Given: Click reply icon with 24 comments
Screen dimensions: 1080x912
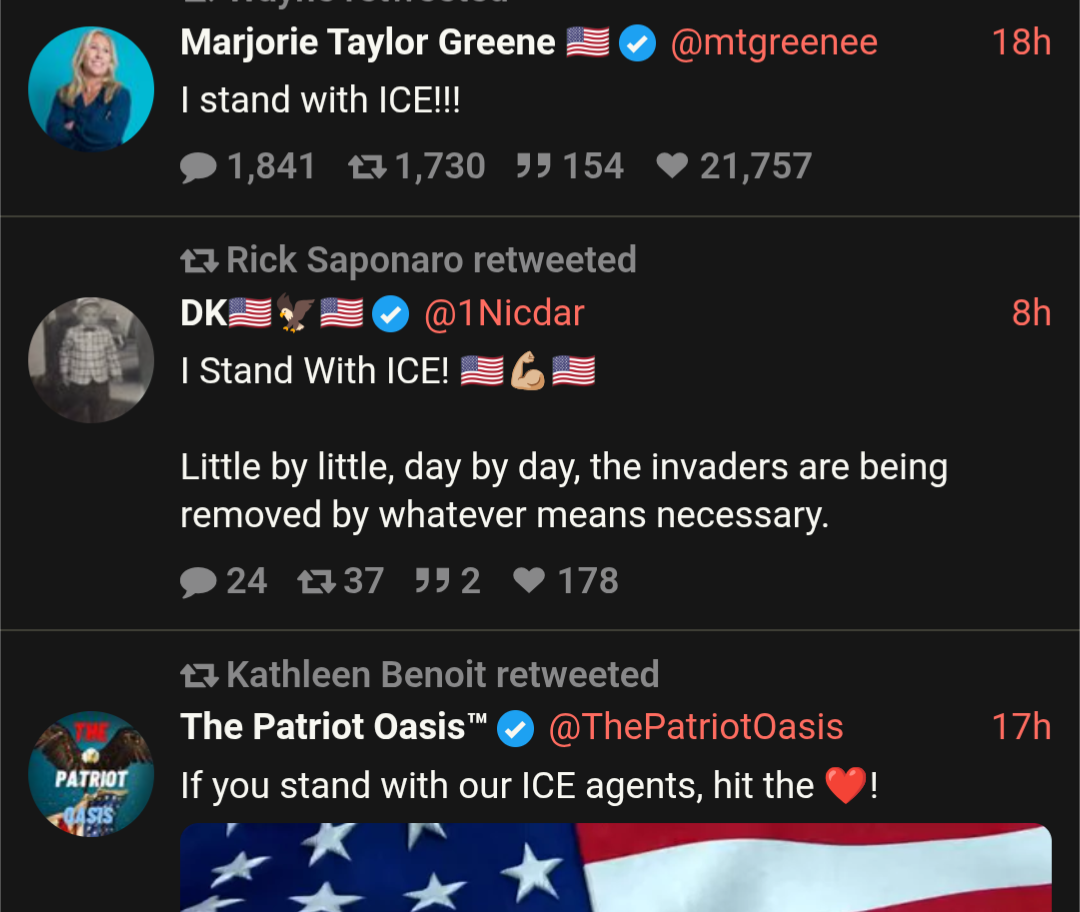Looking at the screenshot, I should pos(198,582).
